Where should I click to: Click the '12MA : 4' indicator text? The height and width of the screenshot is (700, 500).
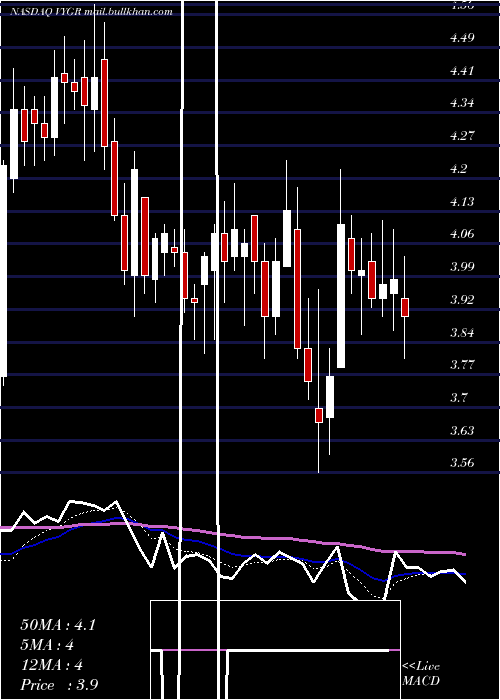[x=51, y=665]
